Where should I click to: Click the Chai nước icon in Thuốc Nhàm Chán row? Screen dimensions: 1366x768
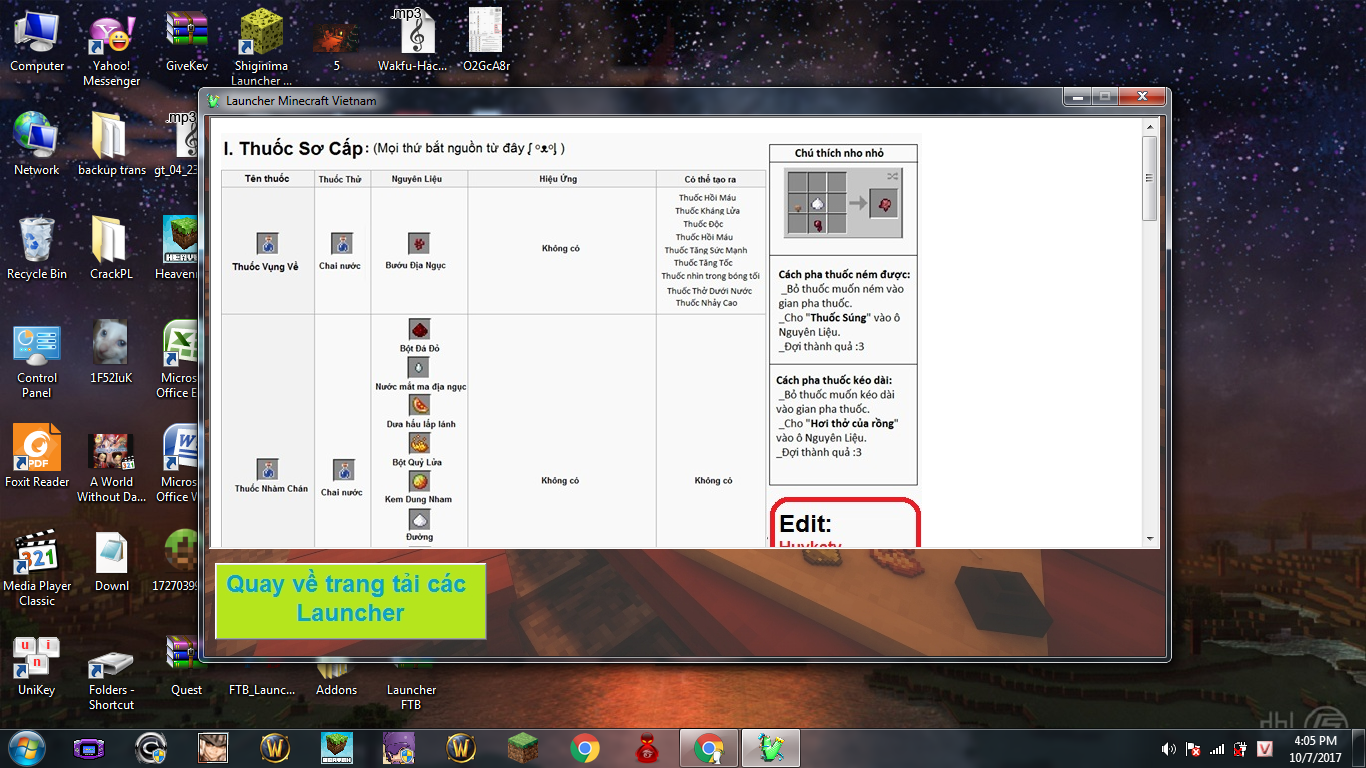coord(342,469)
